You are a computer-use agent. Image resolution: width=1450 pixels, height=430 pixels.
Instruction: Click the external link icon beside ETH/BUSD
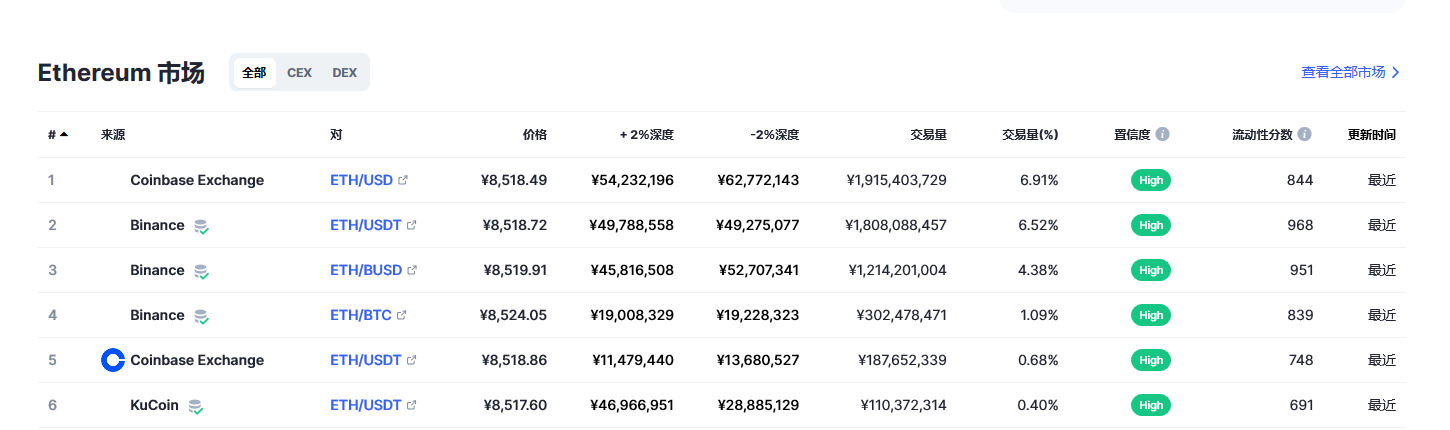pos(412,271)
